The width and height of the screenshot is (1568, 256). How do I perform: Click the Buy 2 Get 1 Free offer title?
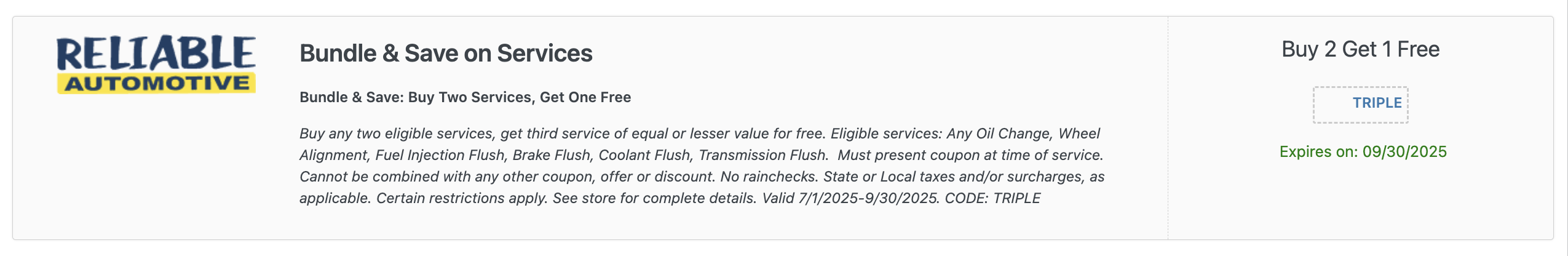1360,49
